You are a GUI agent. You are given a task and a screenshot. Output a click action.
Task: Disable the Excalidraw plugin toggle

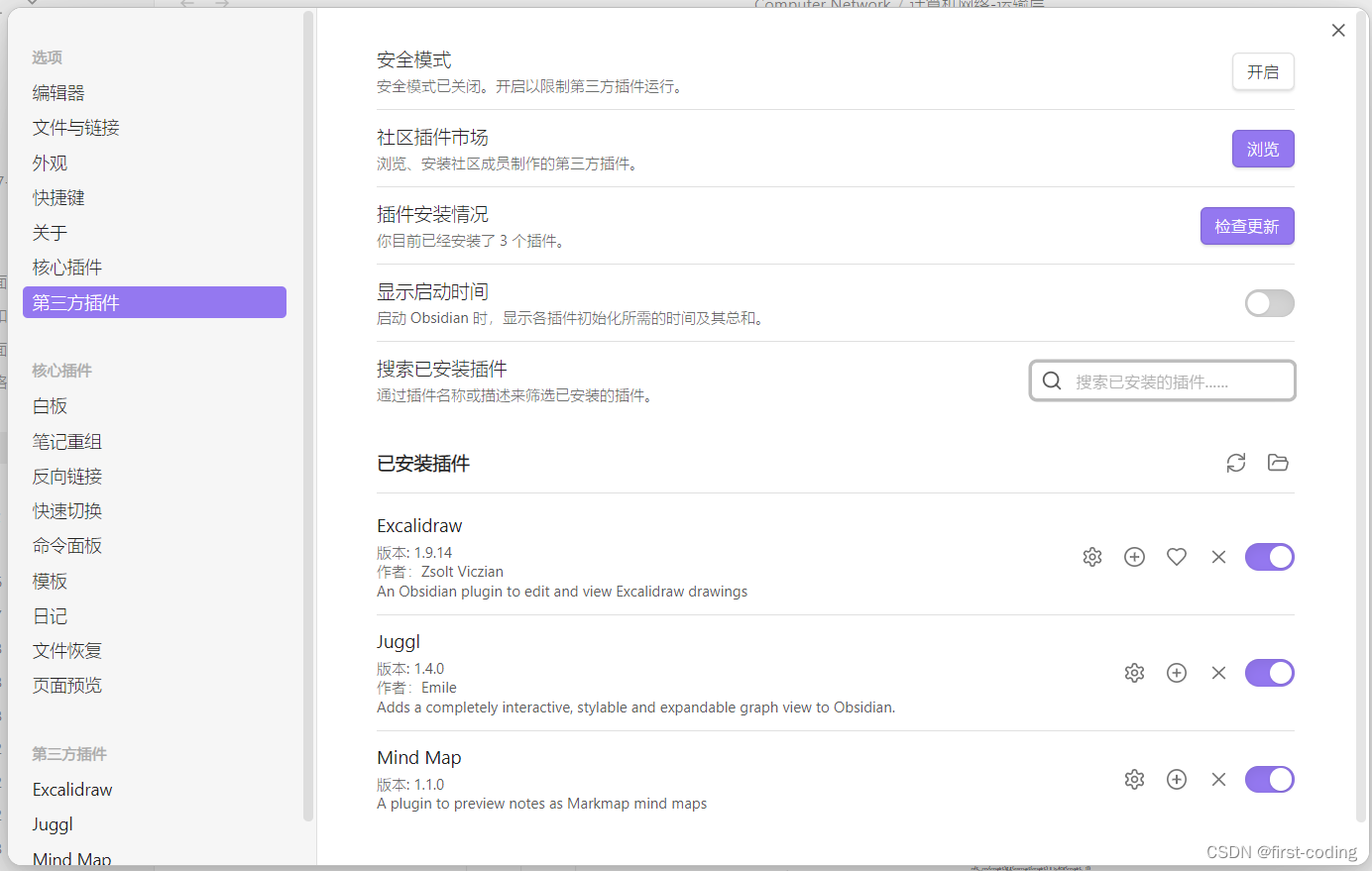point(1269,557)
